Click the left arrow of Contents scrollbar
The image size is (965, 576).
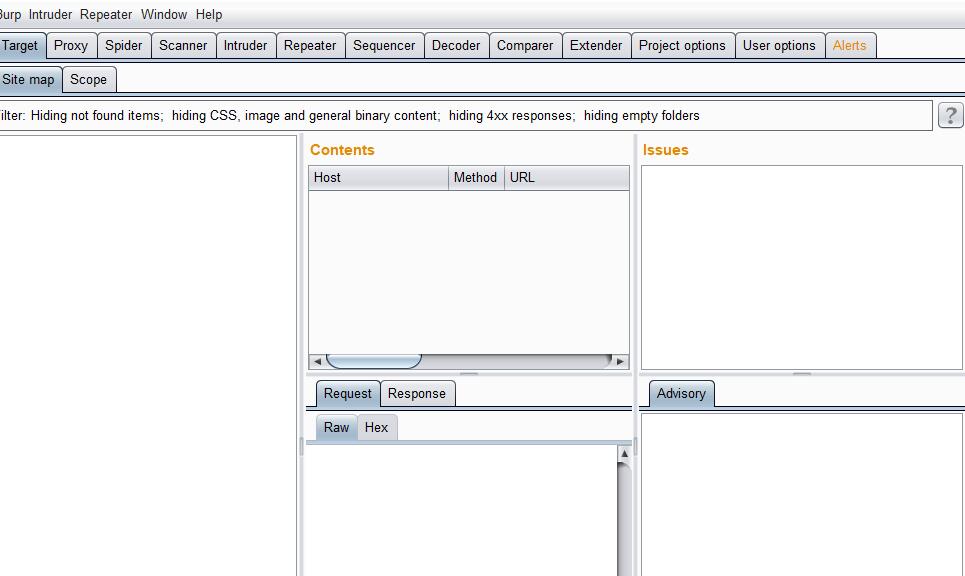pos(317,361)
